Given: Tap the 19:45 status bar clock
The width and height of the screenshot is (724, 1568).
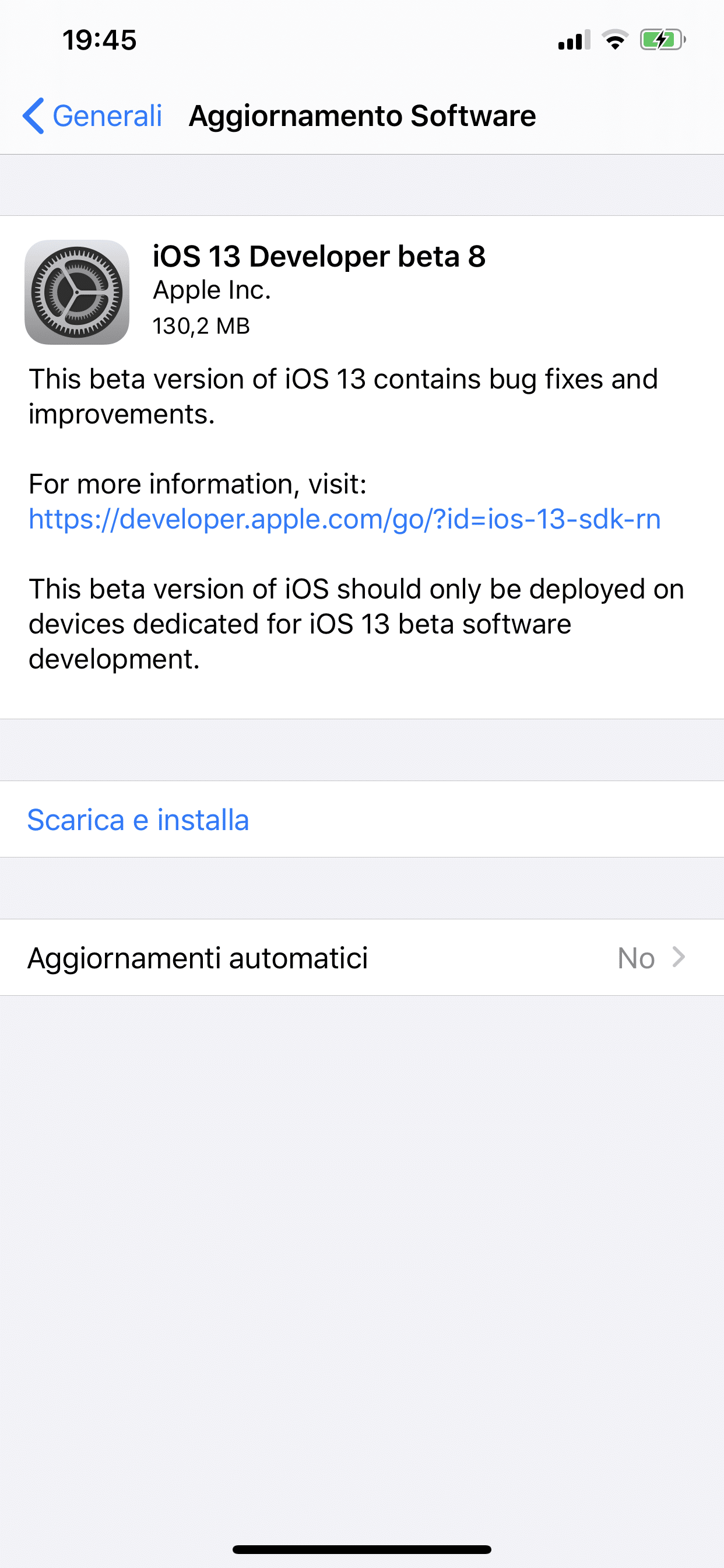Looking at the screenshot, I should click(100, 40).
